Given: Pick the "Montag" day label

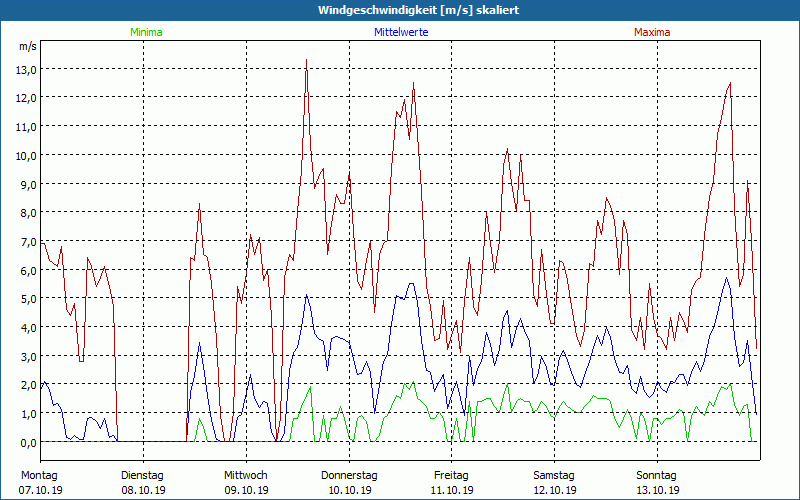Looking at the screenshot, I should pos(39,475).
